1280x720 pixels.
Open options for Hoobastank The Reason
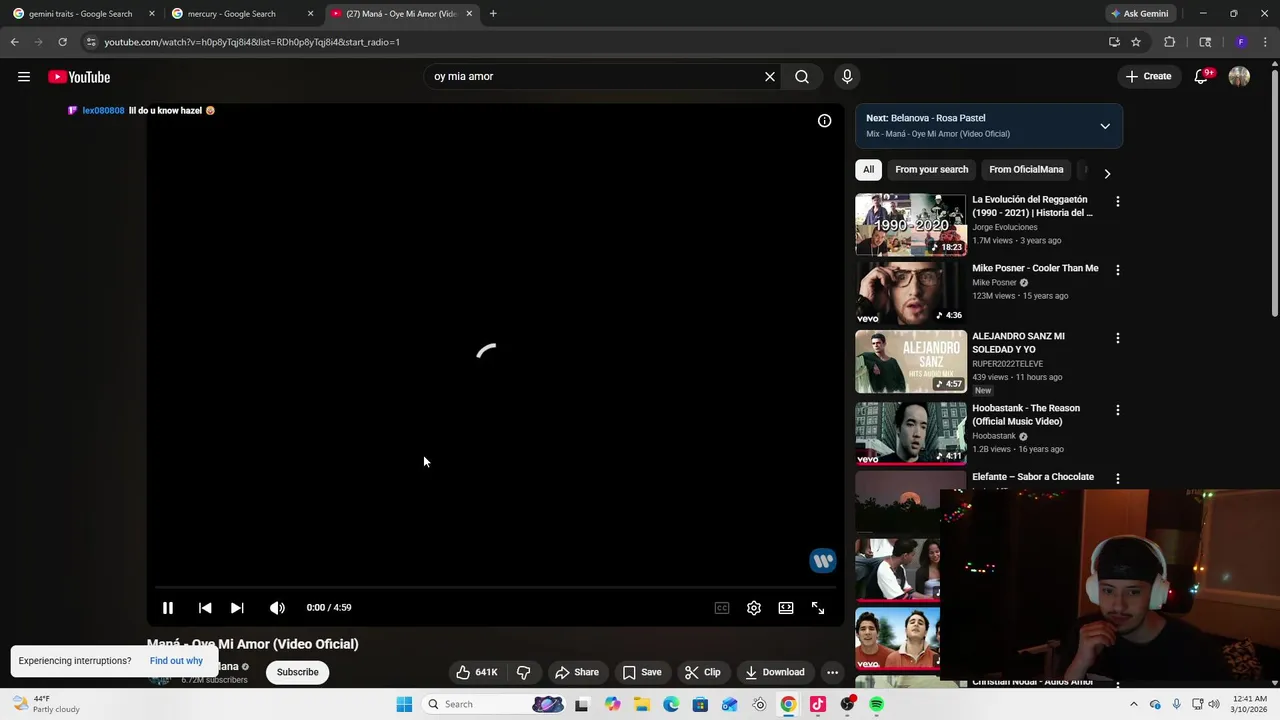1117,410
